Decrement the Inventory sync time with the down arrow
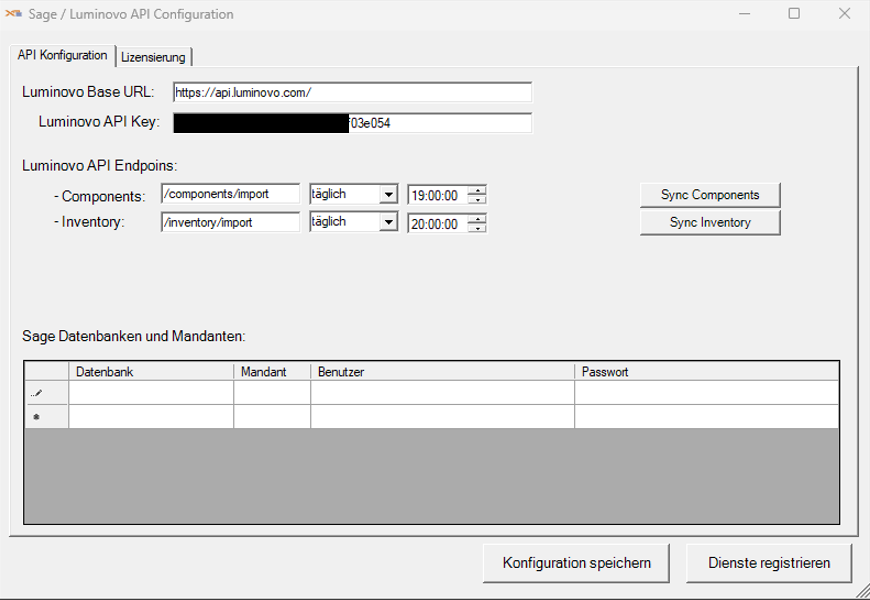The width and height of the screenshot is (870, 600). (478, 227)
